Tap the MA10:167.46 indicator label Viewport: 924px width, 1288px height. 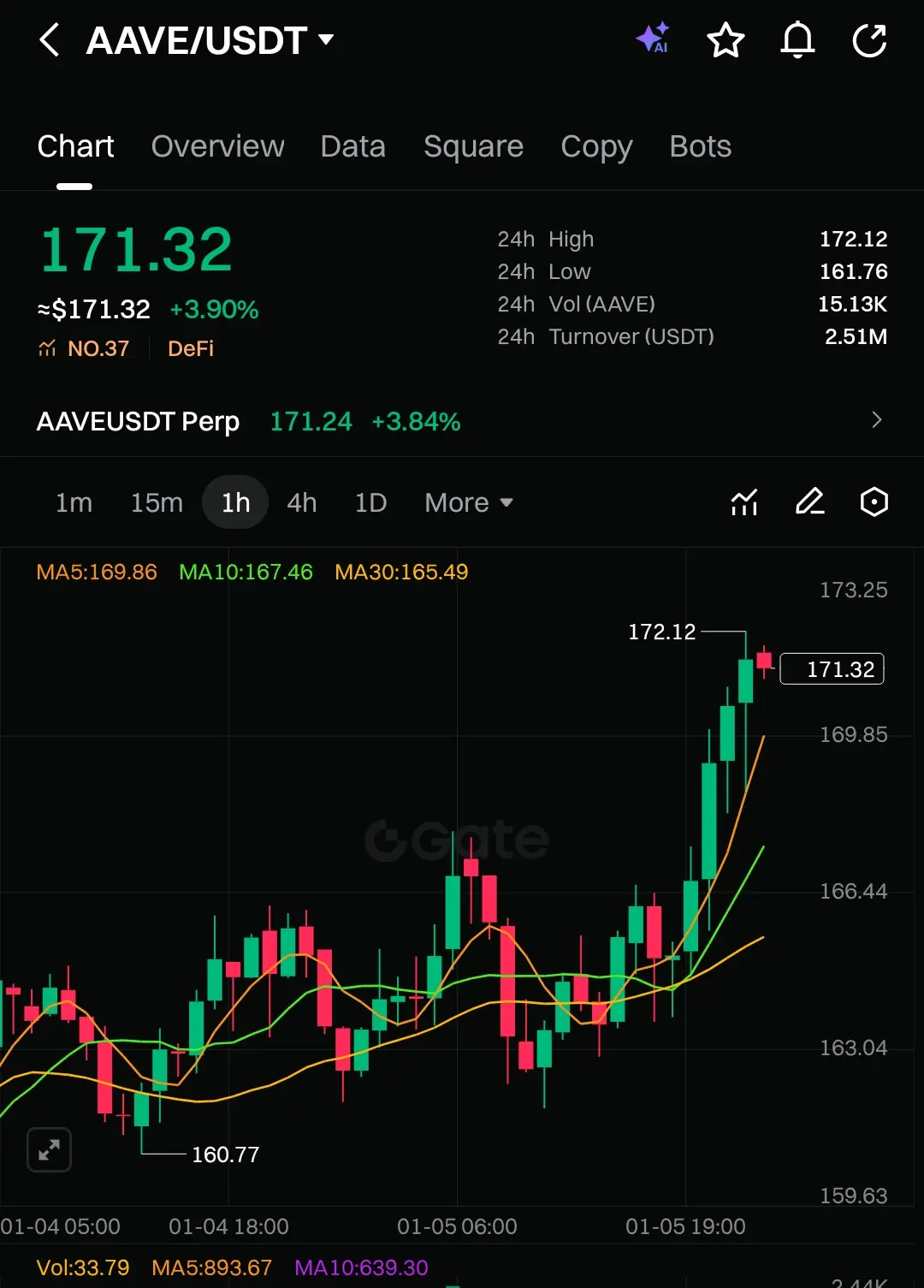click(246, 572)
